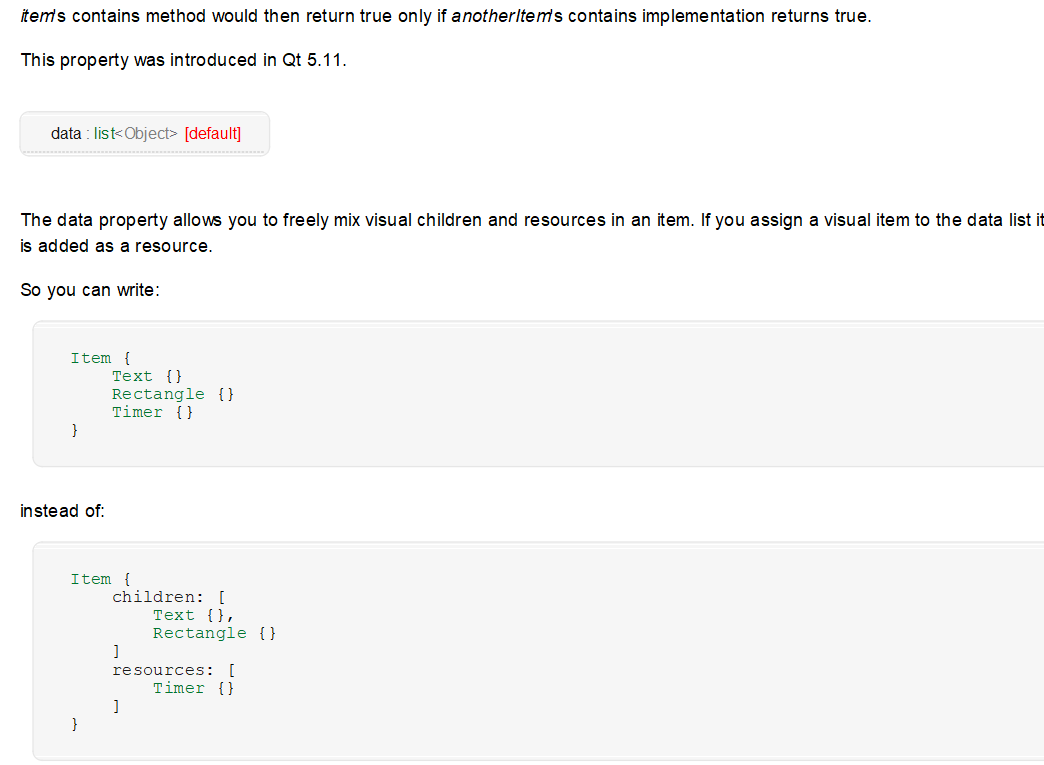Click the red '[default]' attribute label
Image resolution: width=1044 pixels, height=765 pixels.
pos(213,133)
